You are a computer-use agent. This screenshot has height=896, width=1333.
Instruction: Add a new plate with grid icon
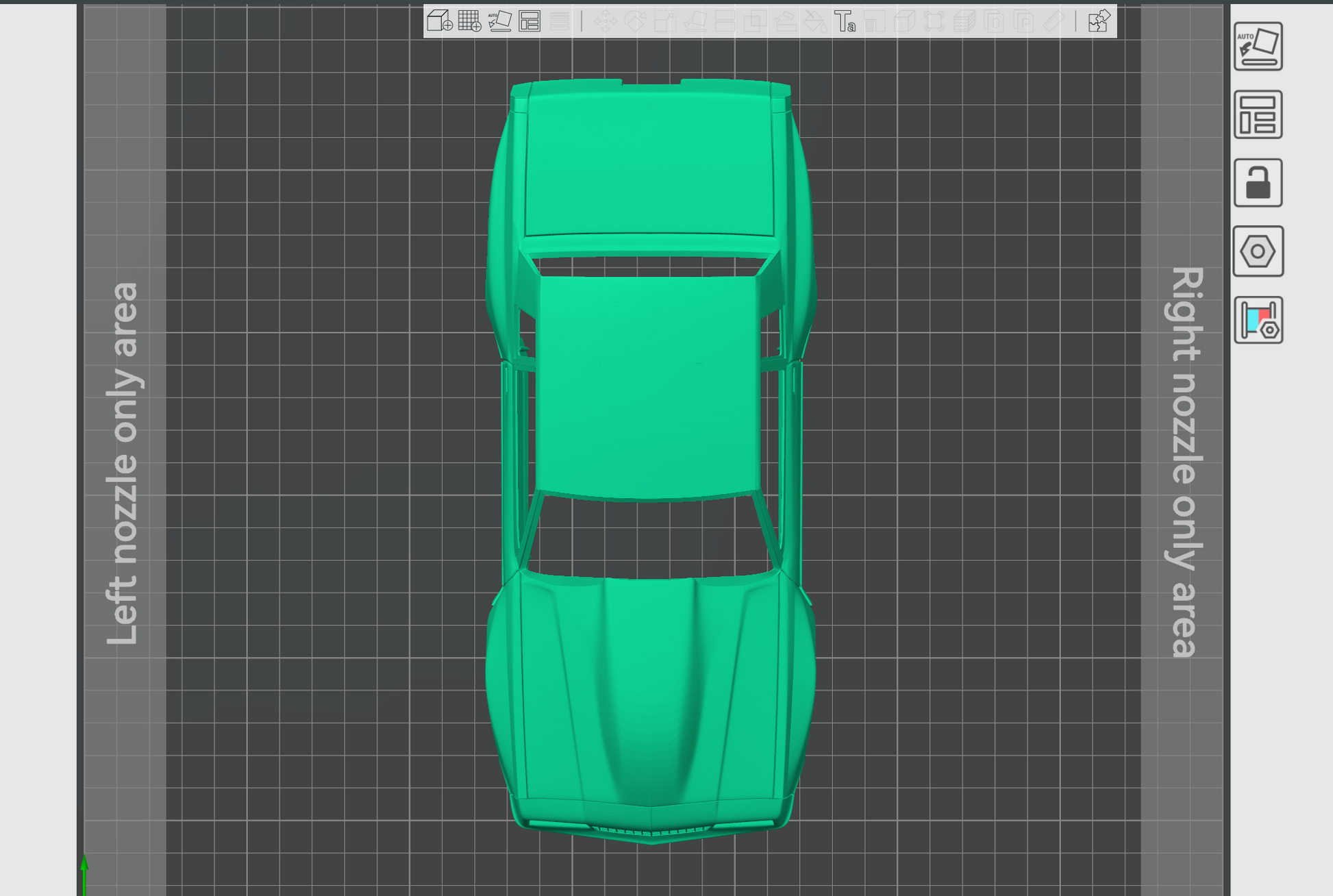click(469, 21)
